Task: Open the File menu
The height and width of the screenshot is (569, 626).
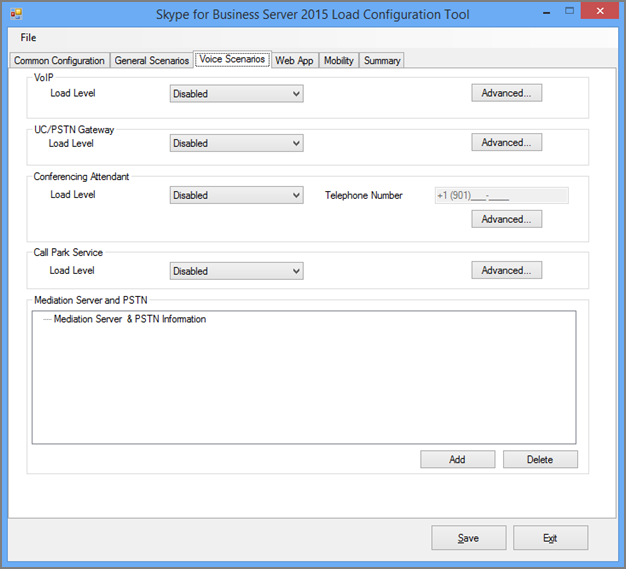Action: click(28, 38)
